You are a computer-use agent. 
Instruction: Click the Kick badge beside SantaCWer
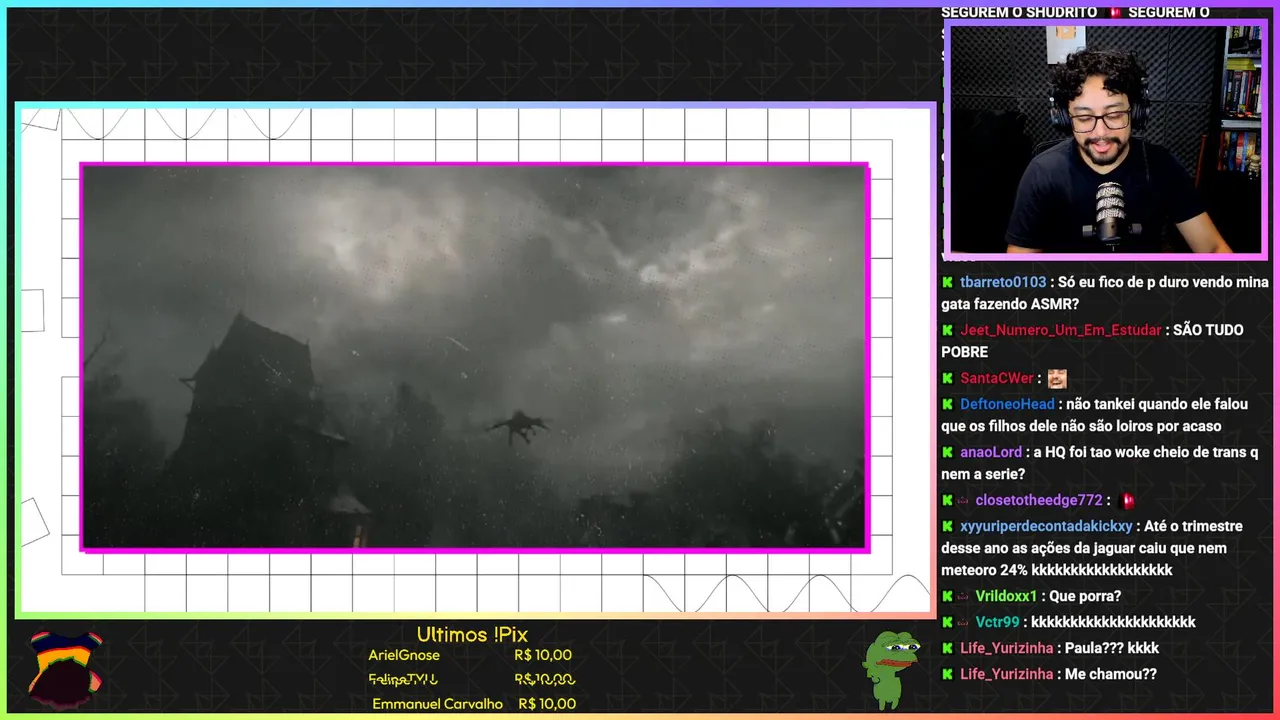tap(947, 379)
